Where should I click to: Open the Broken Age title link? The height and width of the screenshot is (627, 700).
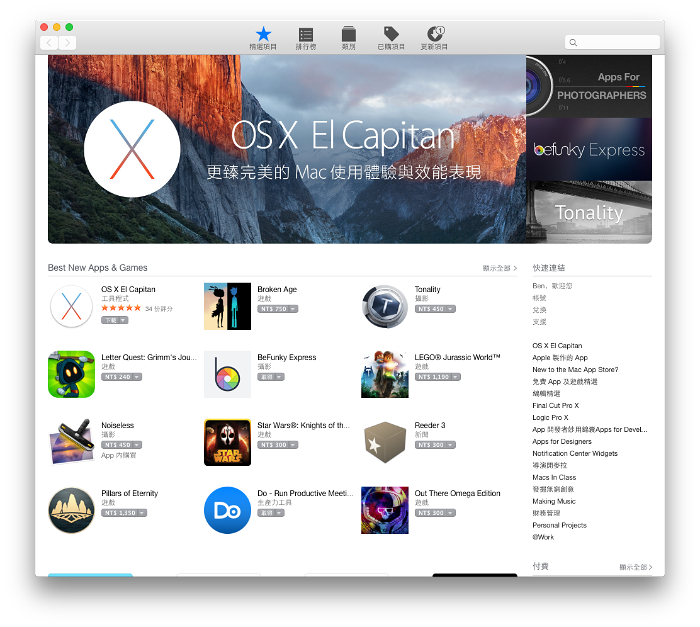point(277,289)
